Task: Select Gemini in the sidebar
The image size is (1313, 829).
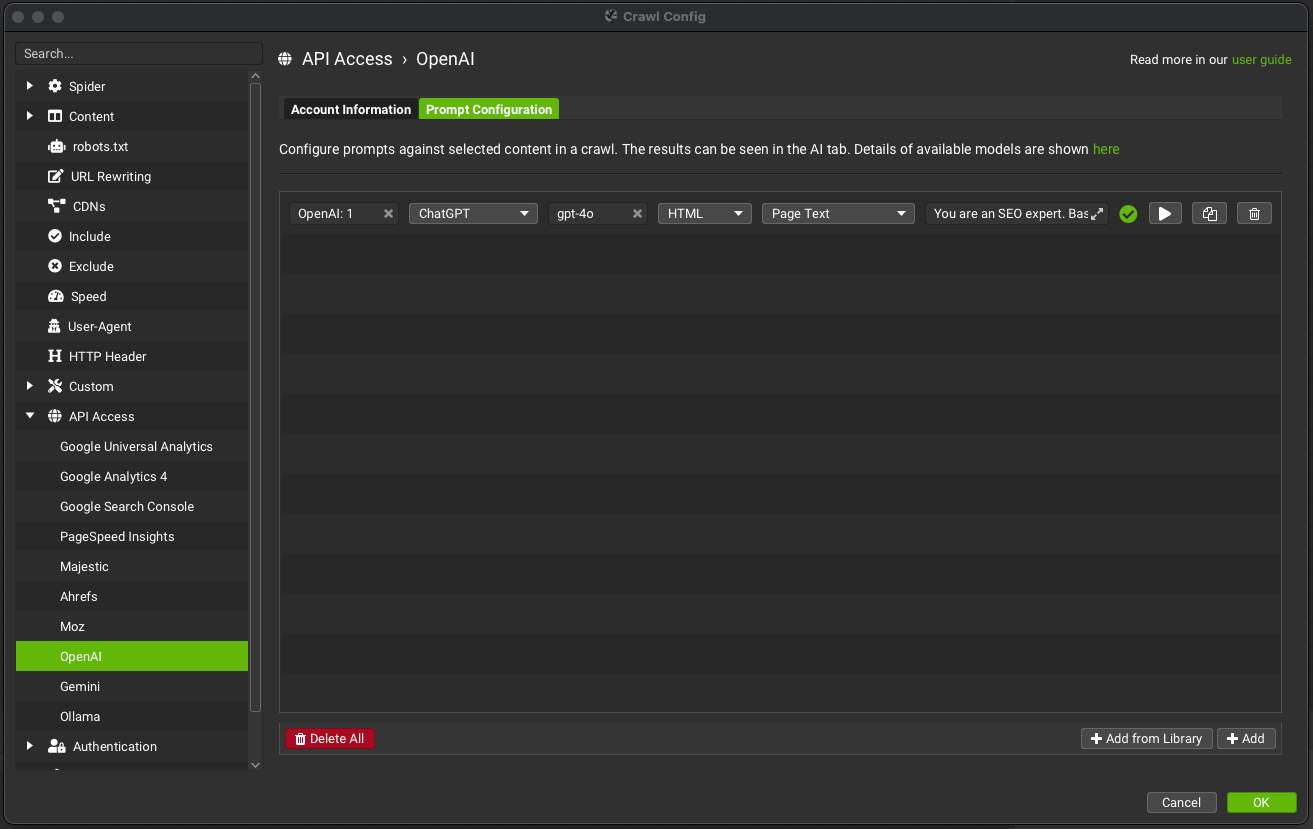Action: pyautogui.click(x=80, y=686)
